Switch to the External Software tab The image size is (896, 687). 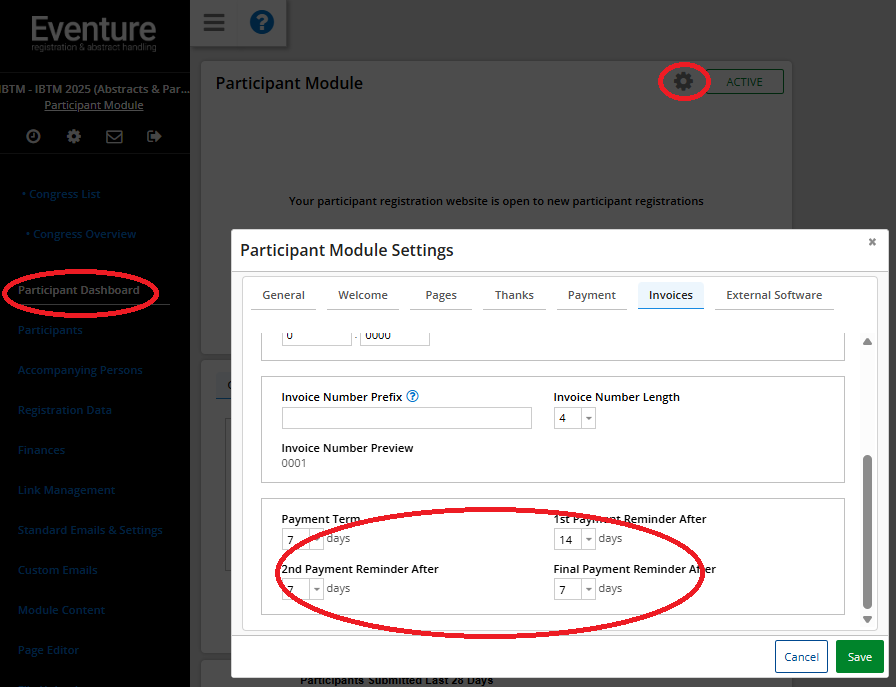774,295
